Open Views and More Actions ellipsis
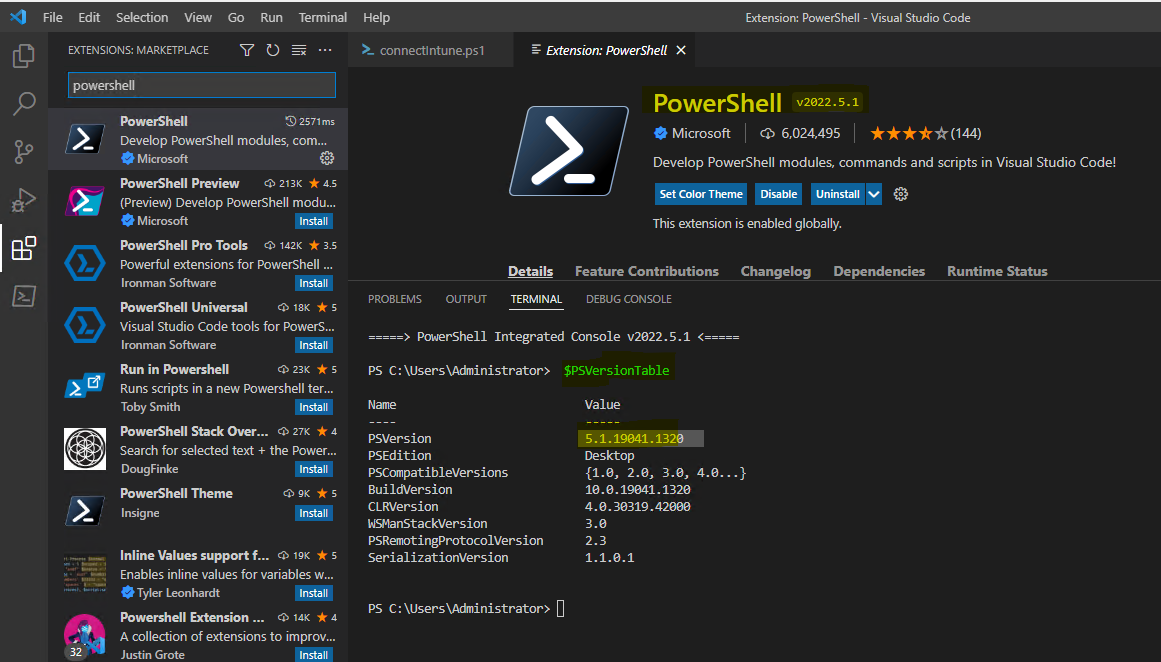Screen dimensions: 1161x662 pos(325,50)
